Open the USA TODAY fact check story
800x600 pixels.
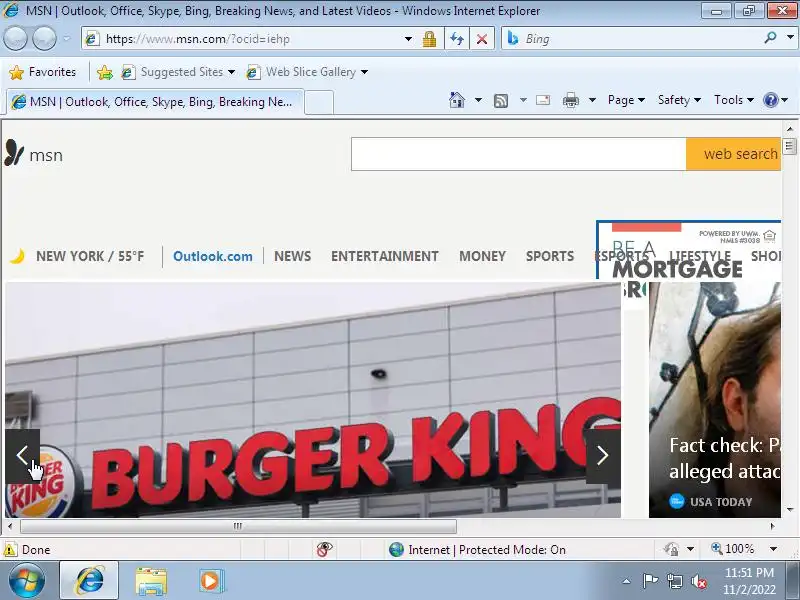pos(714,400)
